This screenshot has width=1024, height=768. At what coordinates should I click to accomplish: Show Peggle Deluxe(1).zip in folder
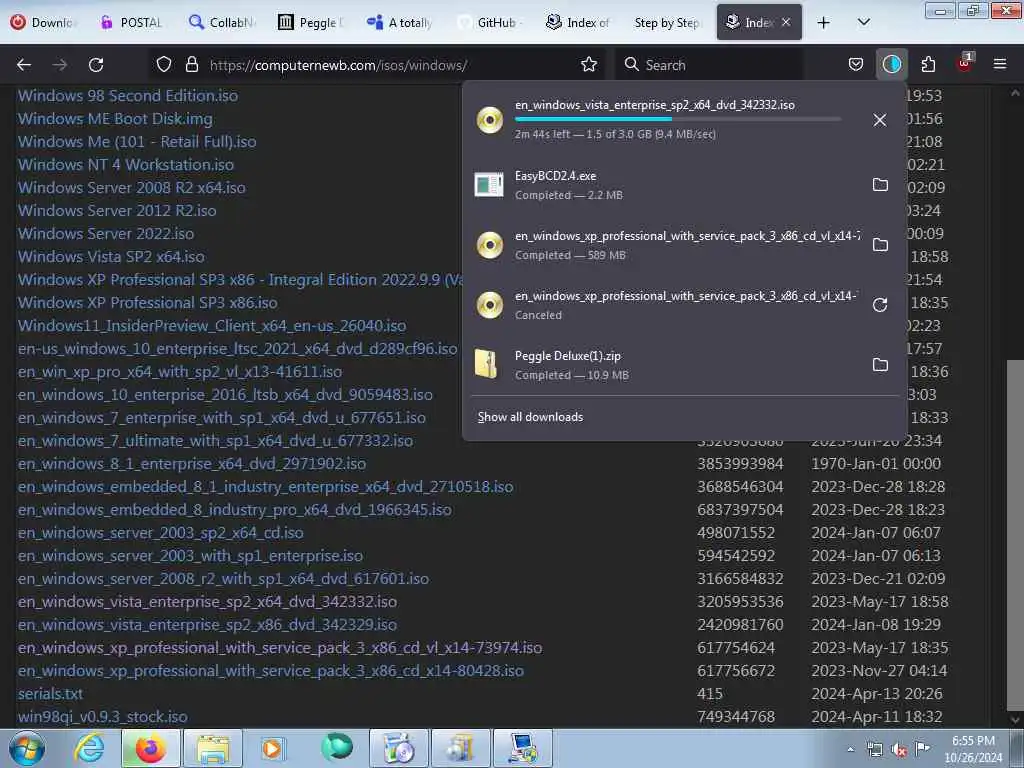[880, 364]
